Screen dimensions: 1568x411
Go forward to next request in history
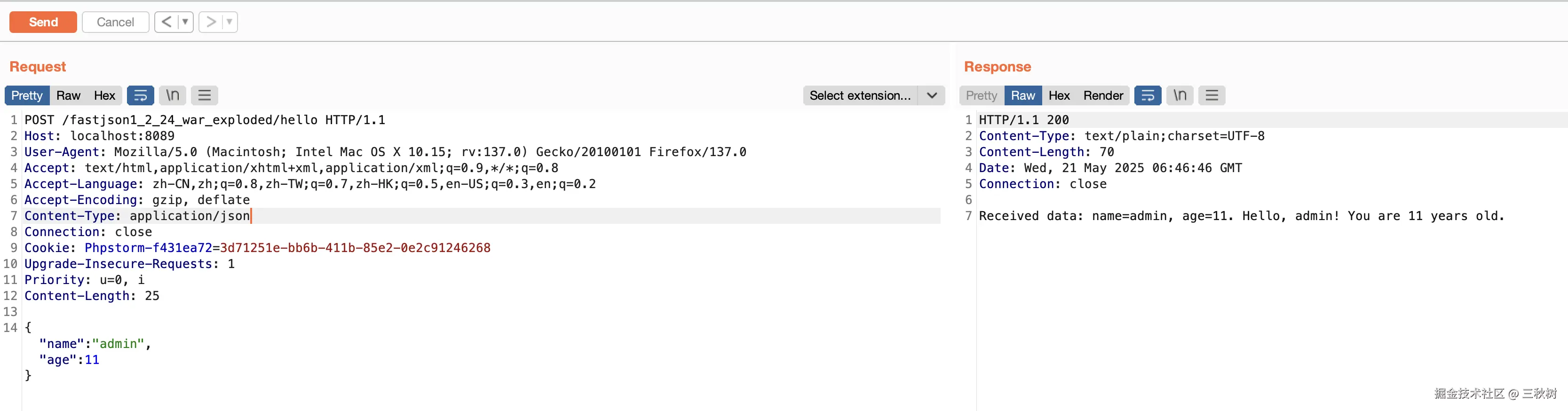[211, 22]
